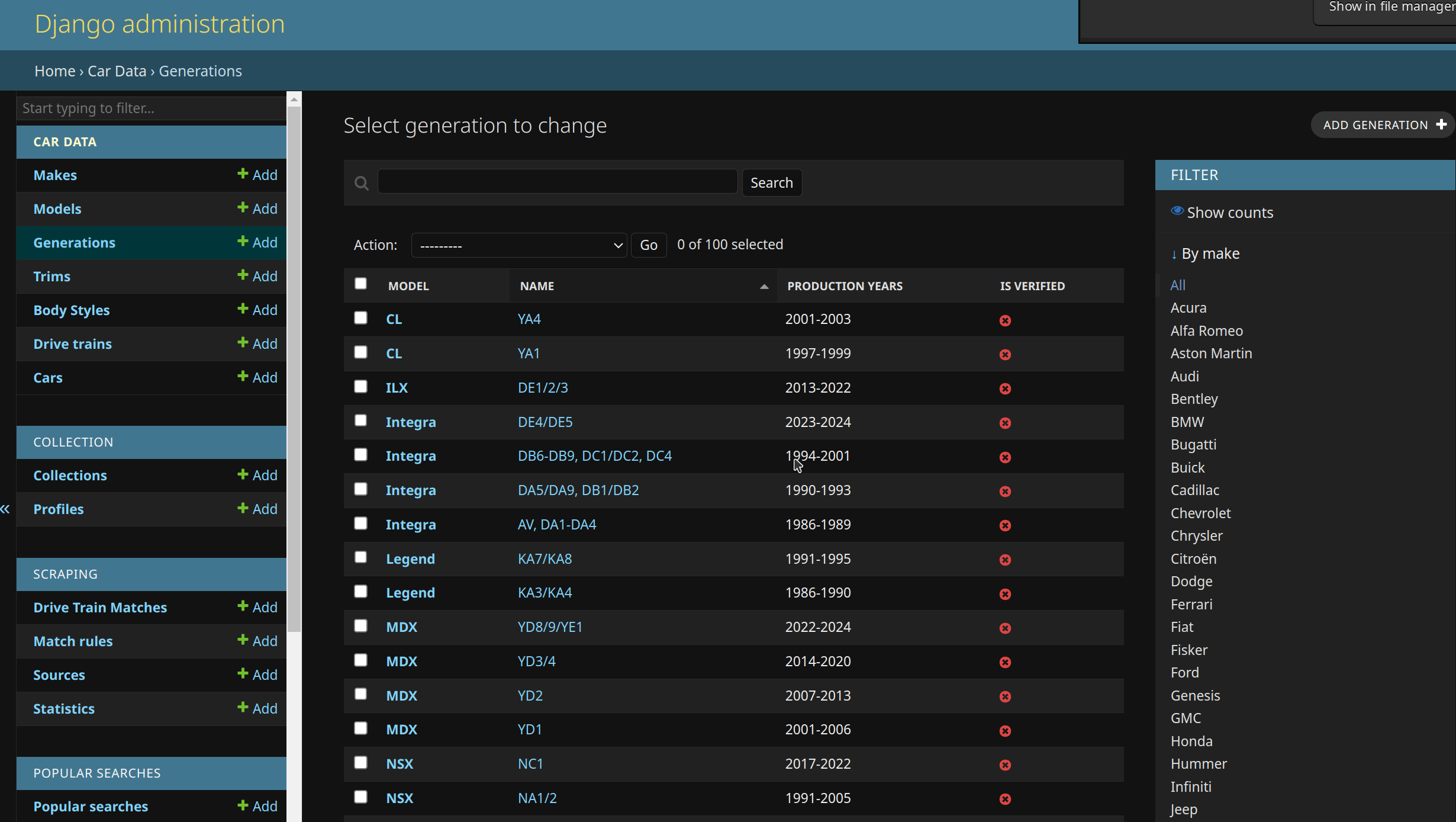Open Trims in the sidebar
The image size is (1456, 822).
click(x=51, y=276)
